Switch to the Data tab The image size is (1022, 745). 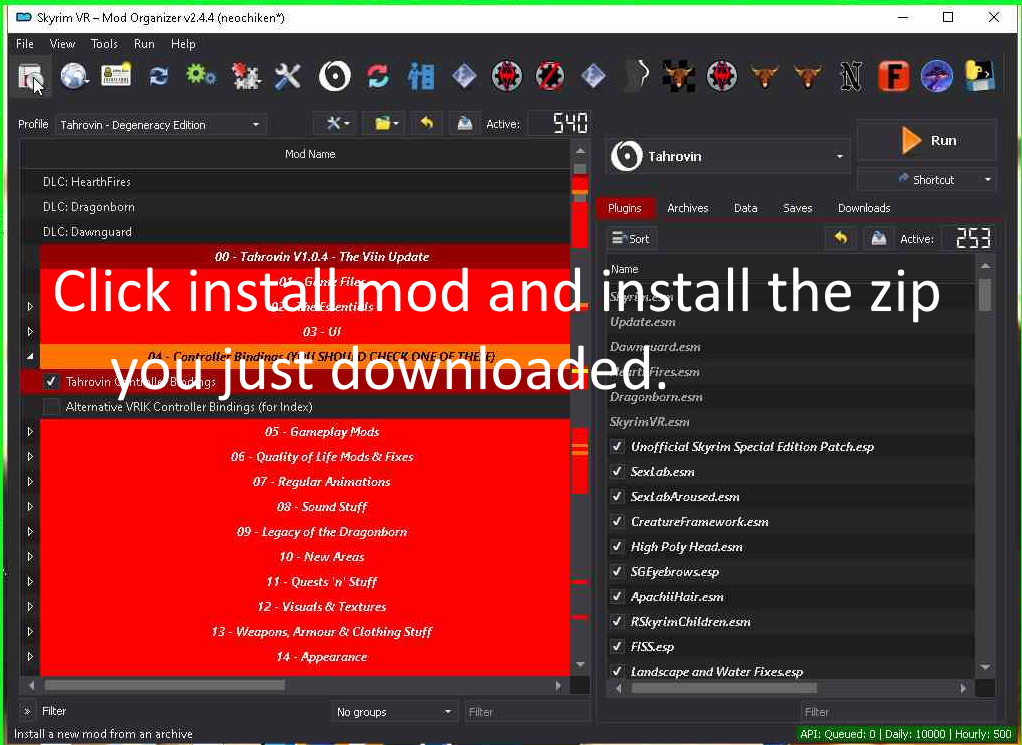pos(746,208)
